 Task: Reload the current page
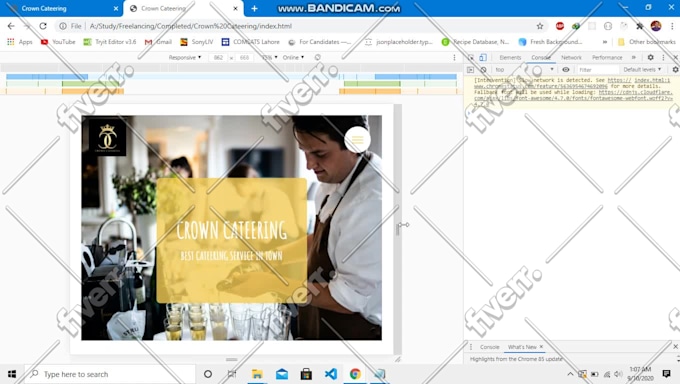pyautogui.click(x=43, y=26)
